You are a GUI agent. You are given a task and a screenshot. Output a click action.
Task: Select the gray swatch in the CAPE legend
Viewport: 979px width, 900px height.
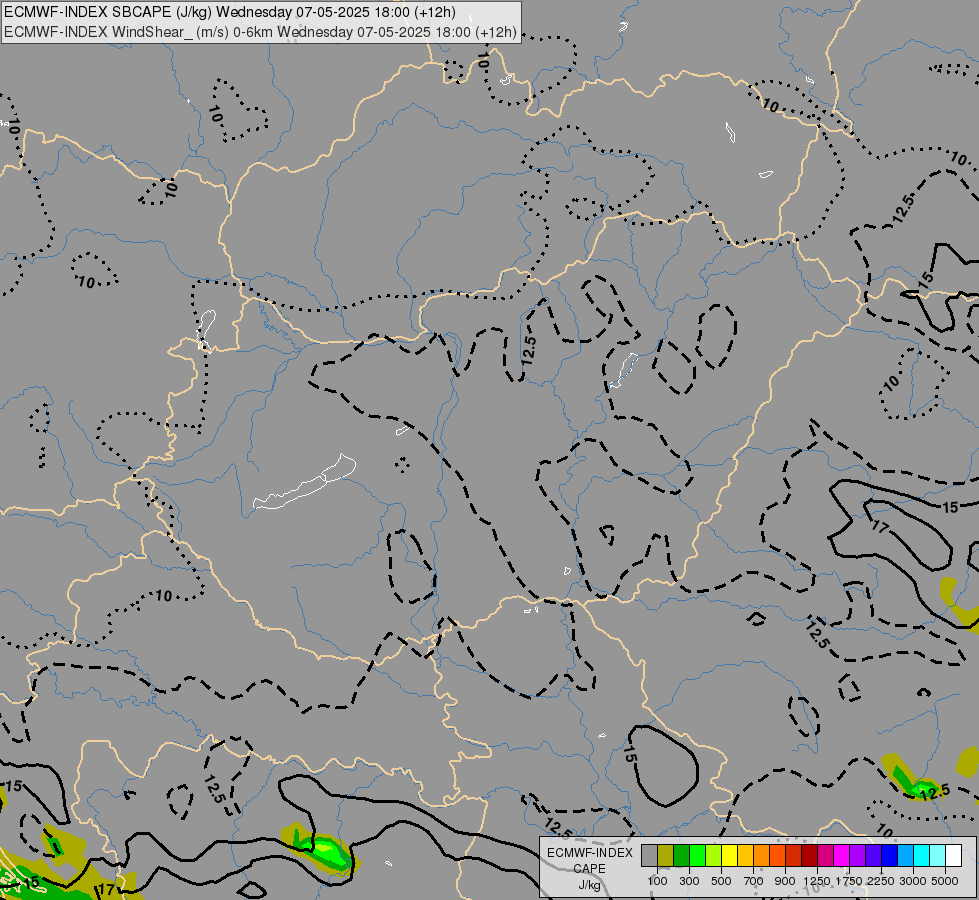click(649, 855)
